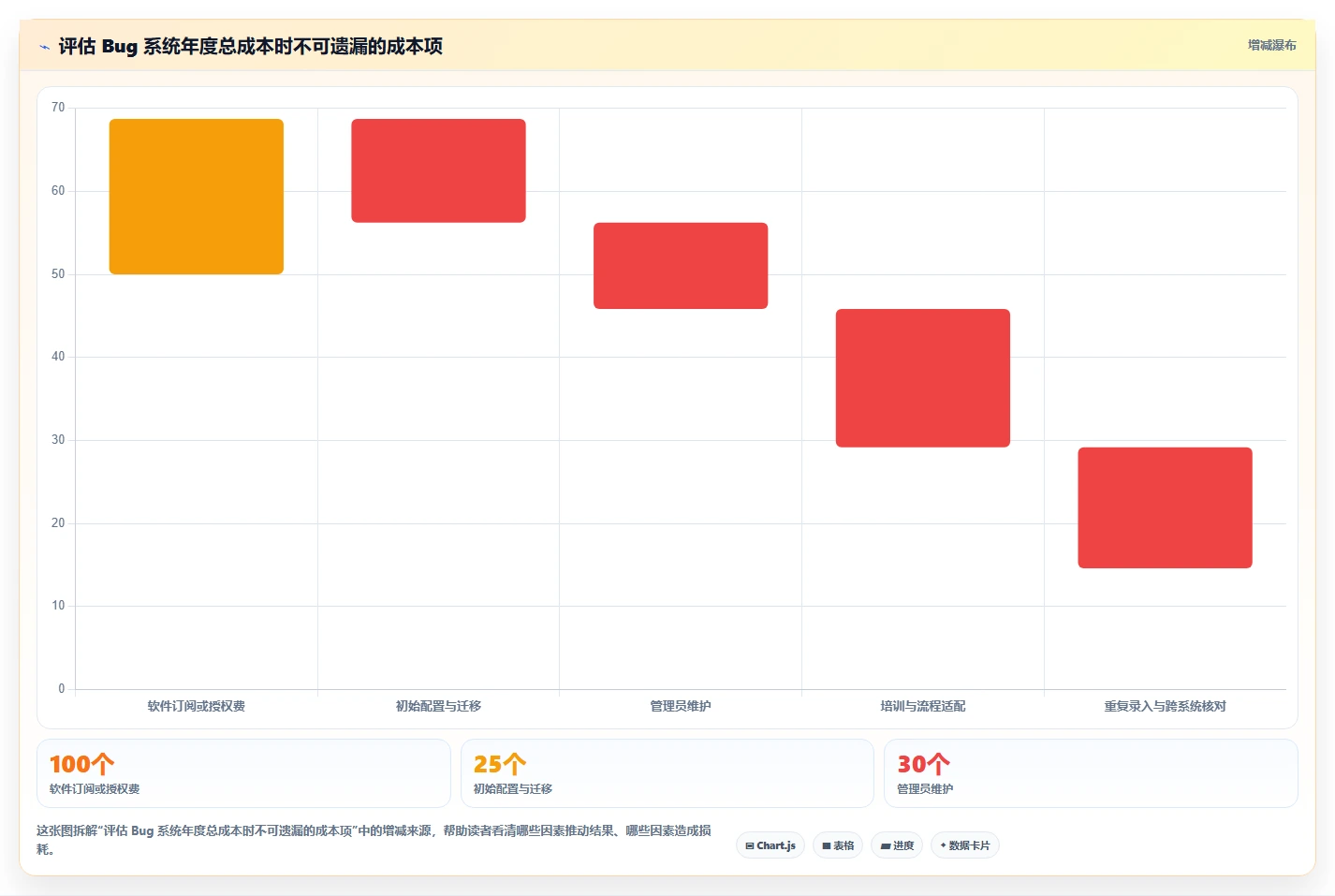Click the red 管理员维护 waterfall bar

point(681,266)
